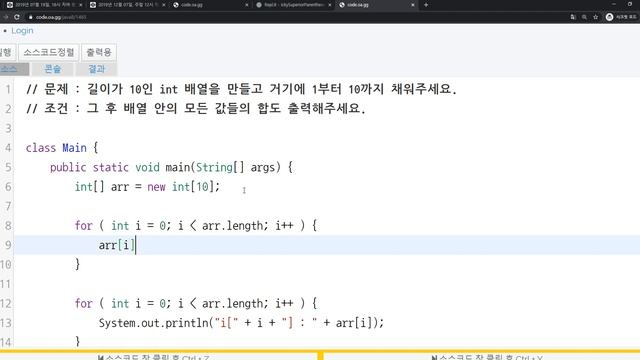640x360 pixels.
Task: Click the 'int[] arr = new int[10];' line
Action: pyautogui.click(x=147, y=187)
